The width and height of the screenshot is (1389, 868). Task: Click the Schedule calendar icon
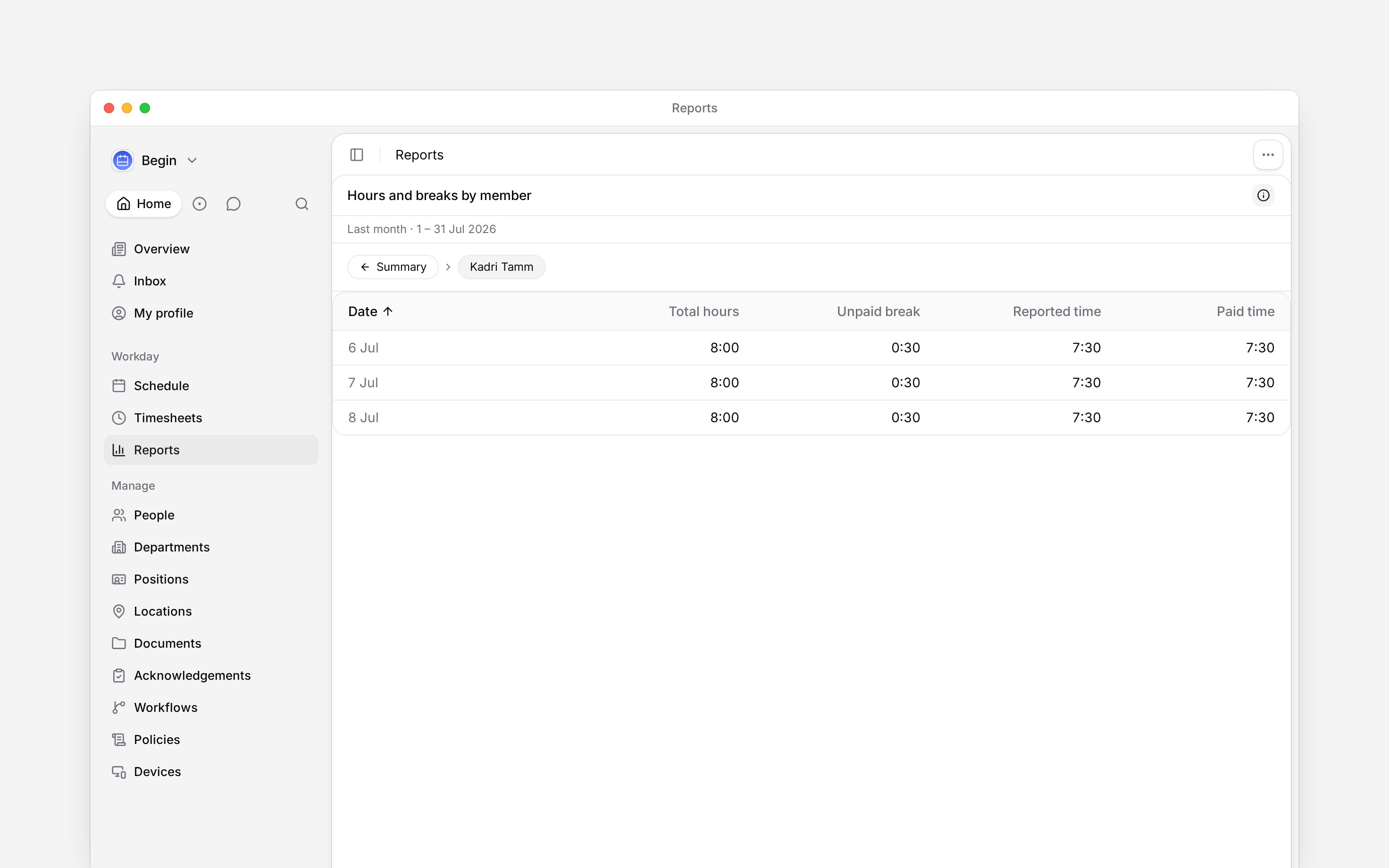pyautogui.click(x=119, y=386)
